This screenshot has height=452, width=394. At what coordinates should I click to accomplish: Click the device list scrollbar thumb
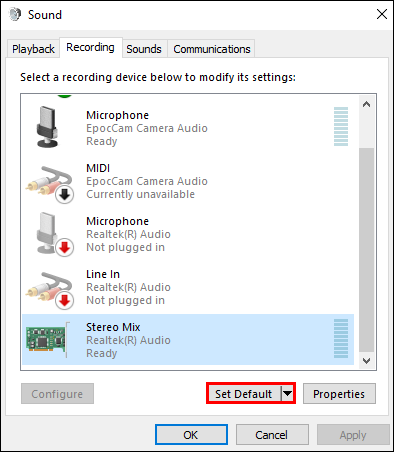point(366,250)
